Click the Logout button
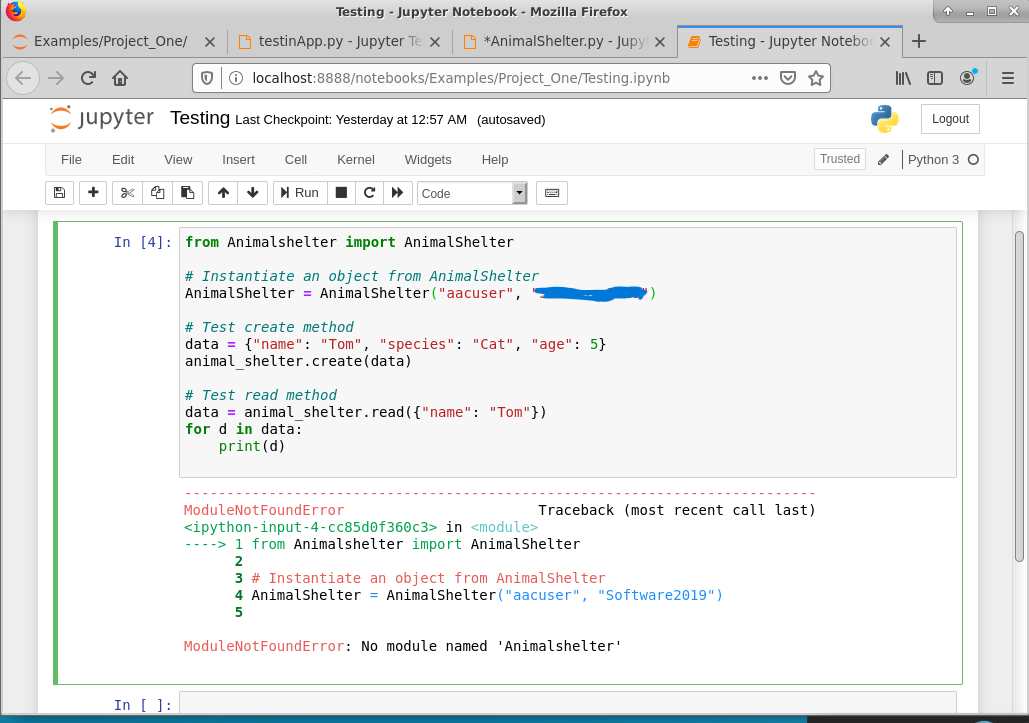 pyautogui.click(x=950, y=119)
